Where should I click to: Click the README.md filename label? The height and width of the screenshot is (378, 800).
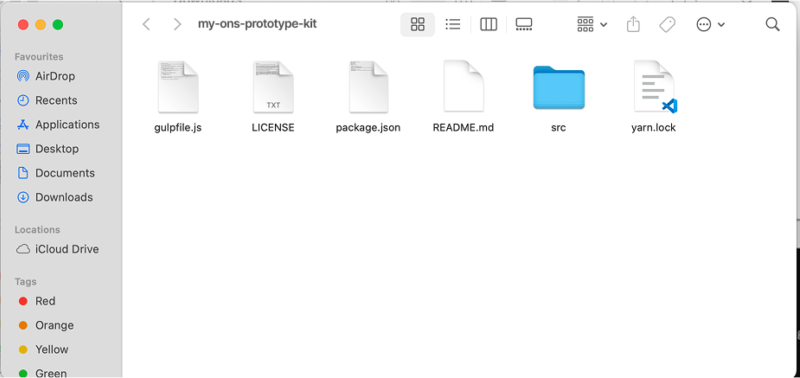463,128
